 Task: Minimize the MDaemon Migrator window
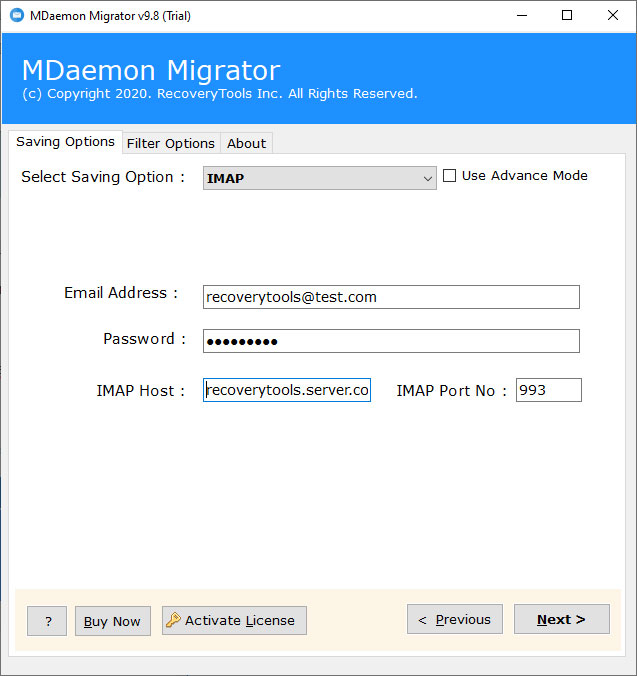coord(522,16)
